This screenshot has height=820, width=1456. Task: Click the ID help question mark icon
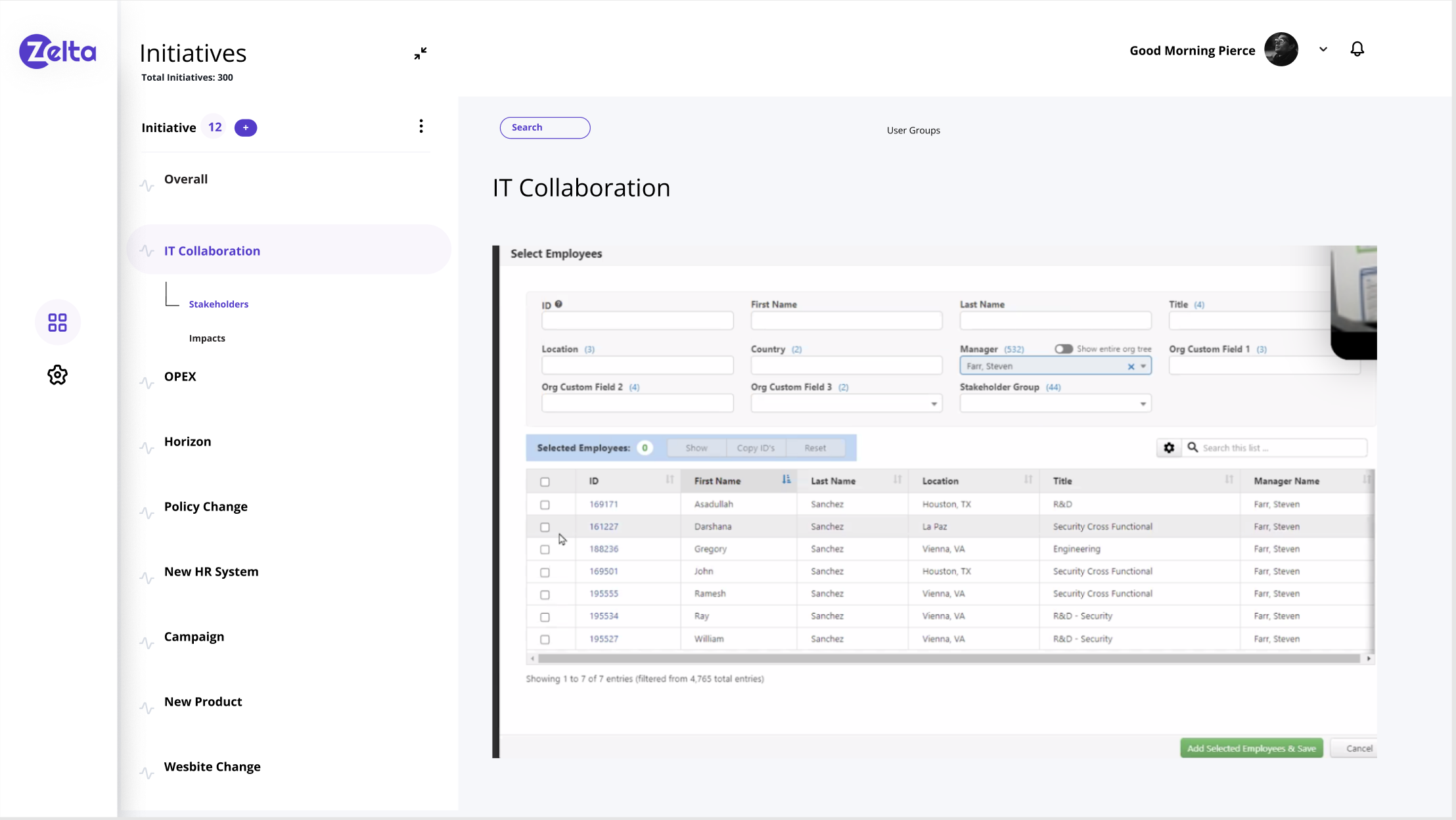coord(558,304)
